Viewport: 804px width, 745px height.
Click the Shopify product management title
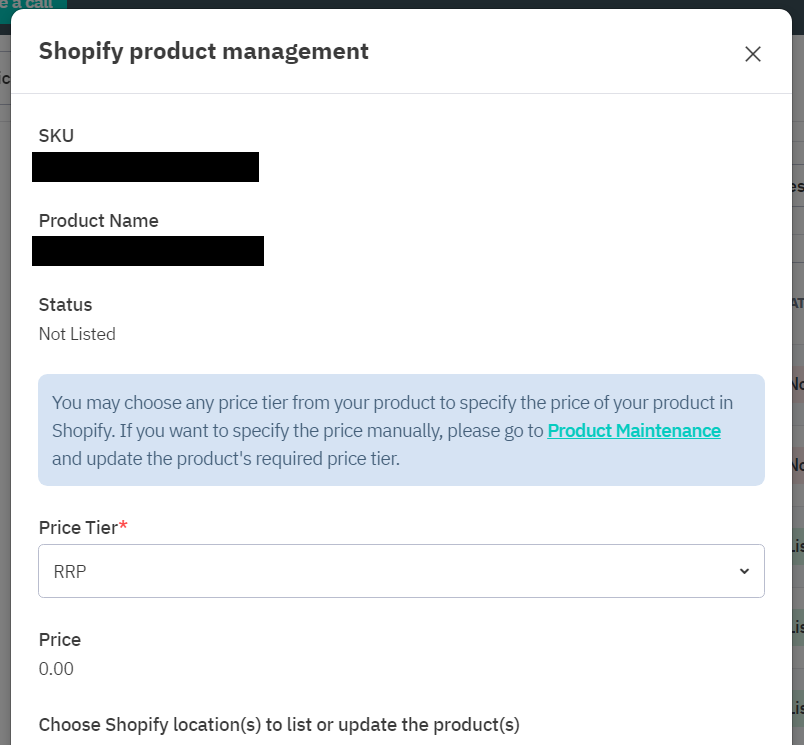tap(204, 51)
